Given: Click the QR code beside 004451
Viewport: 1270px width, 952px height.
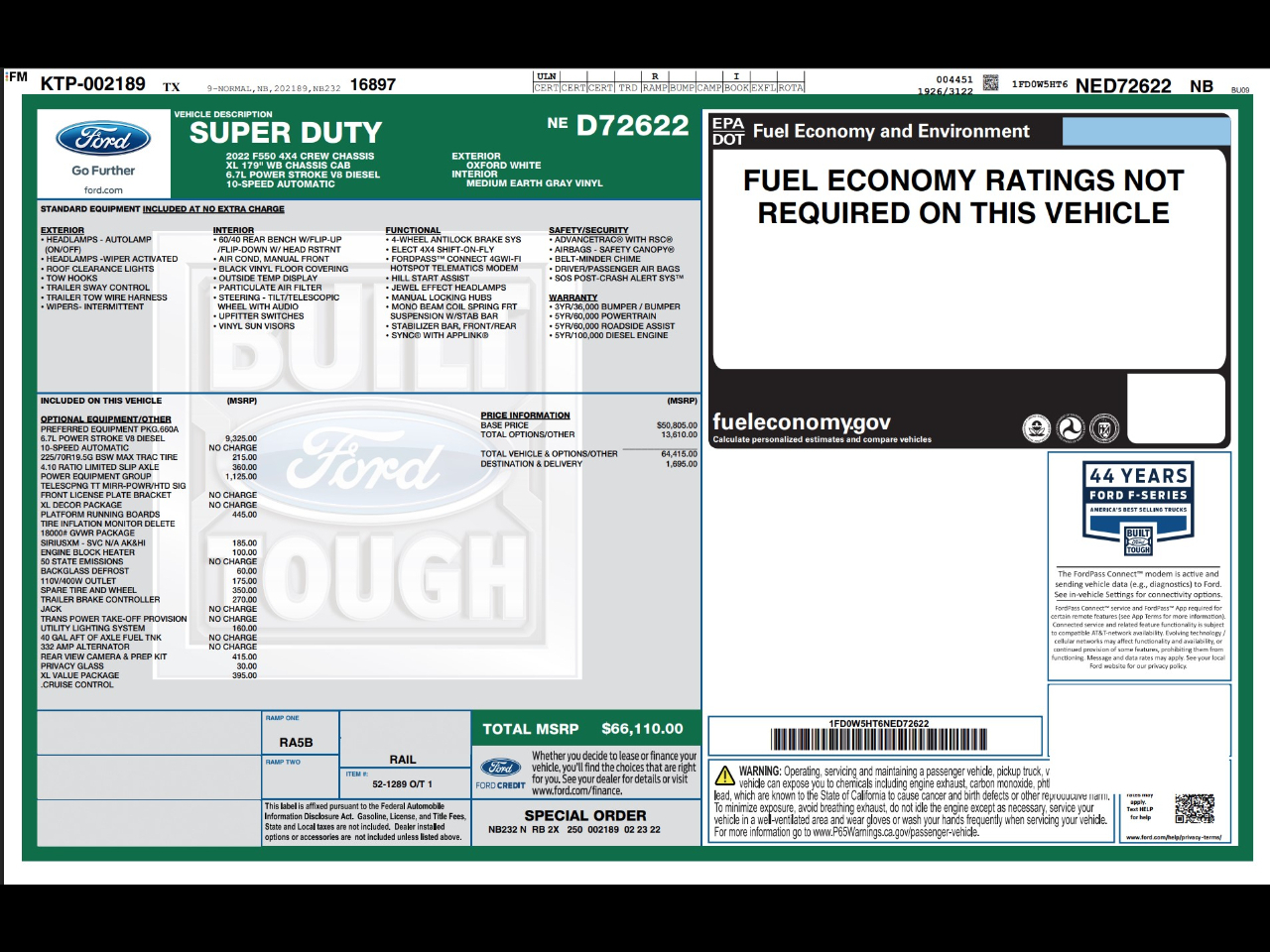Looking at the screenshot, I should click(991, 83).
